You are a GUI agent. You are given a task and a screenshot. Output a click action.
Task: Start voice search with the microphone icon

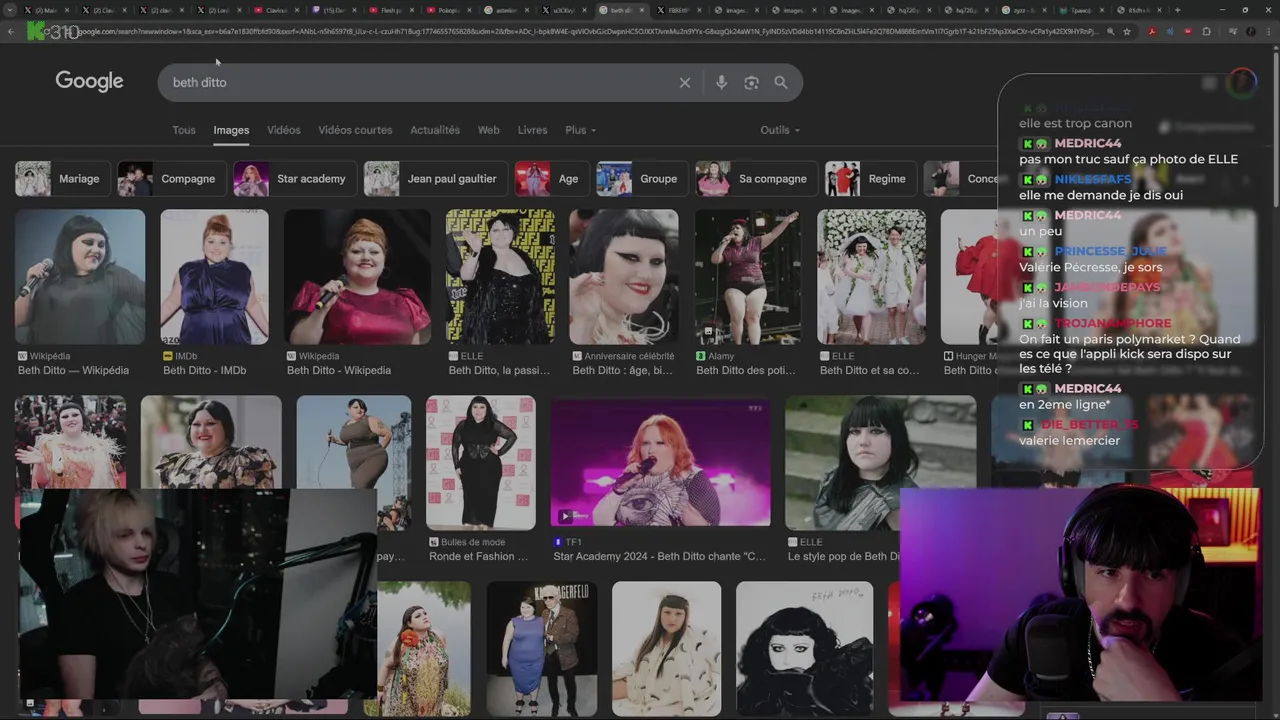click(x=721, y=83)
